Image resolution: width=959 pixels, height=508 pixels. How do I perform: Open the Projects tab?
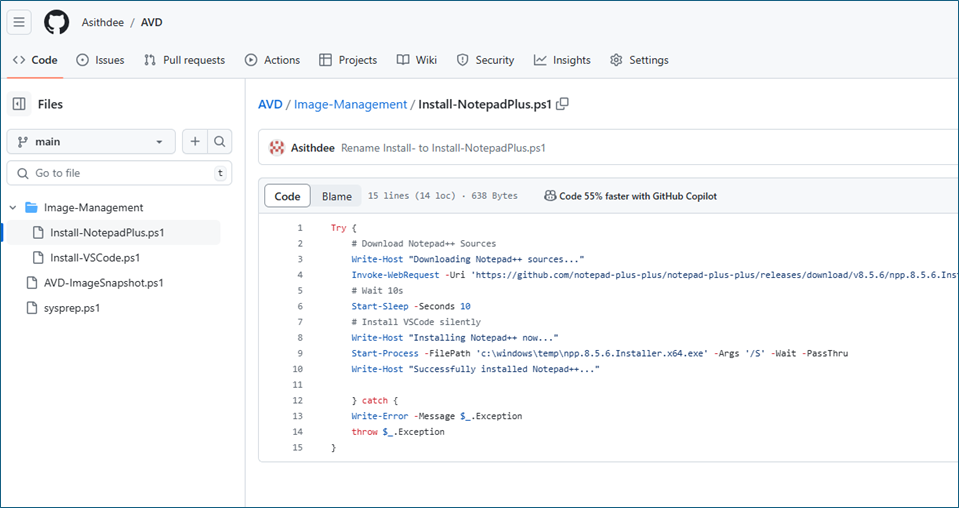pos(348,60)
